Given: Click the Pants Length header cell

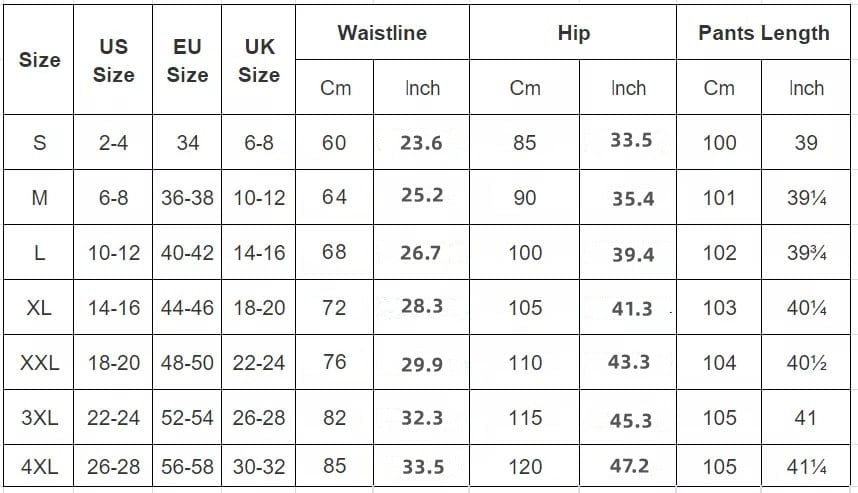Looking at the screenshot, I should pos(763,33).
